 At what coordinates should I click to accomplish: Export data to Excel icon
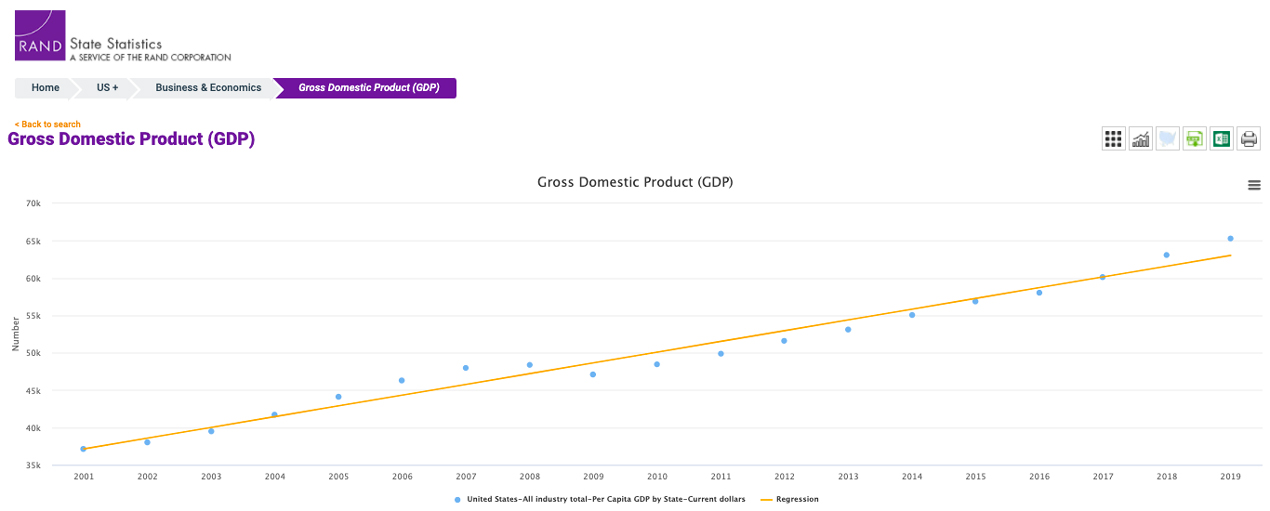[x=1221, y=139]
